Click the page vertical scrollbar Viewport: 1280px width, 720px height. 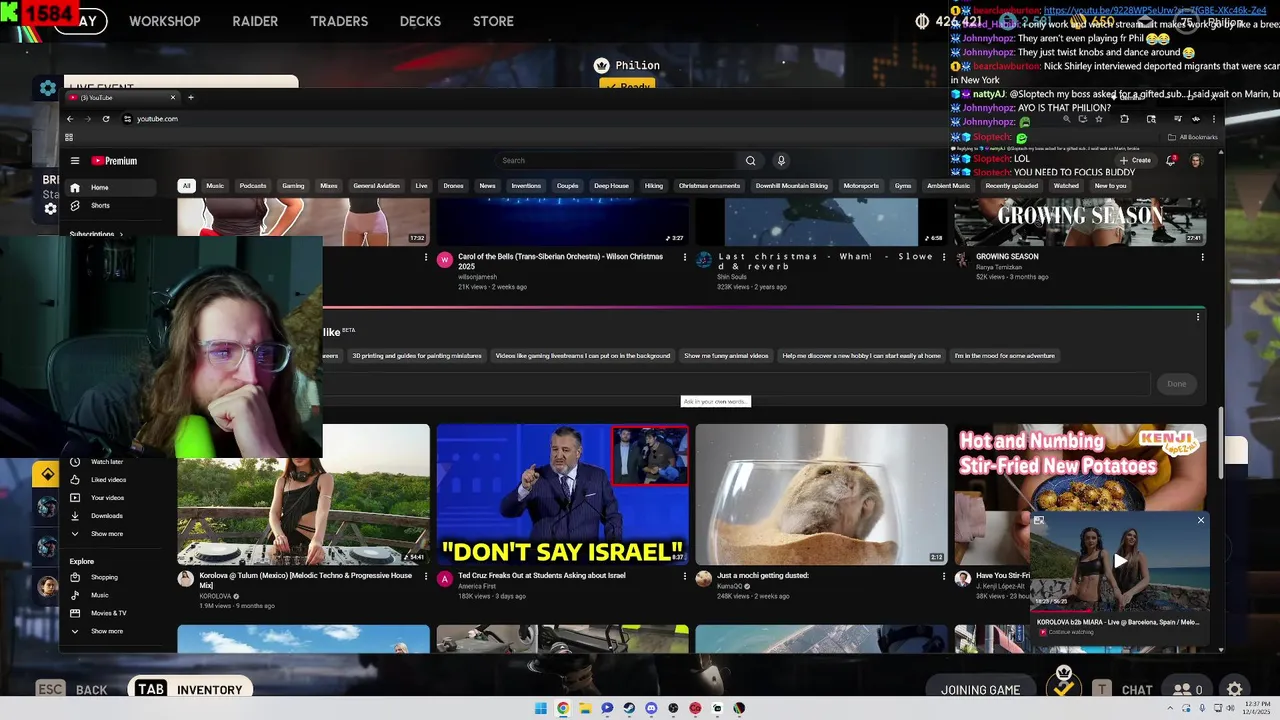pos(1221,444)
